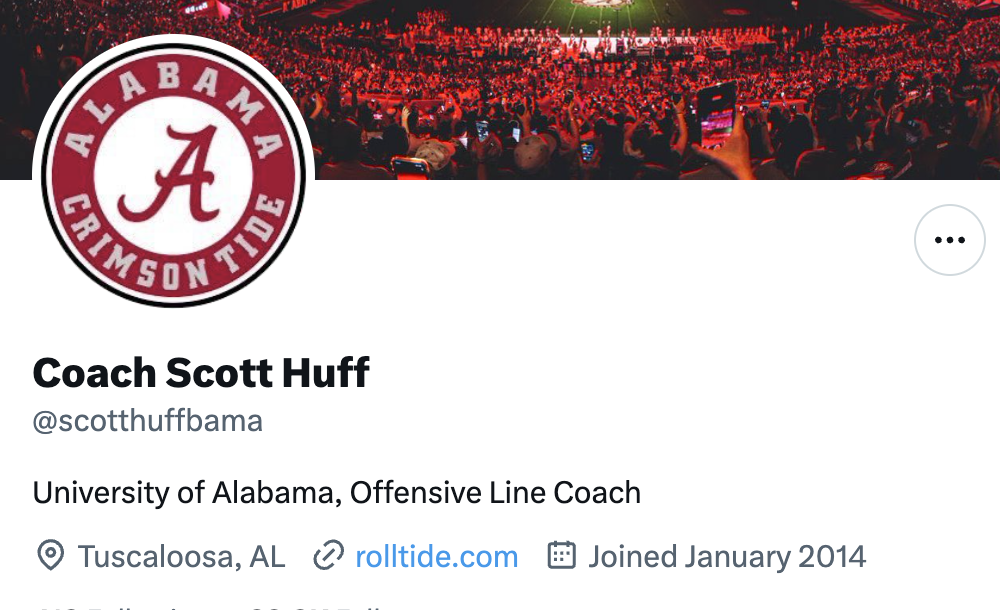1000x610 pixels.
Task: Click the Joined January 2014 text
Action: pyautogui.click(x=727, y=556)
